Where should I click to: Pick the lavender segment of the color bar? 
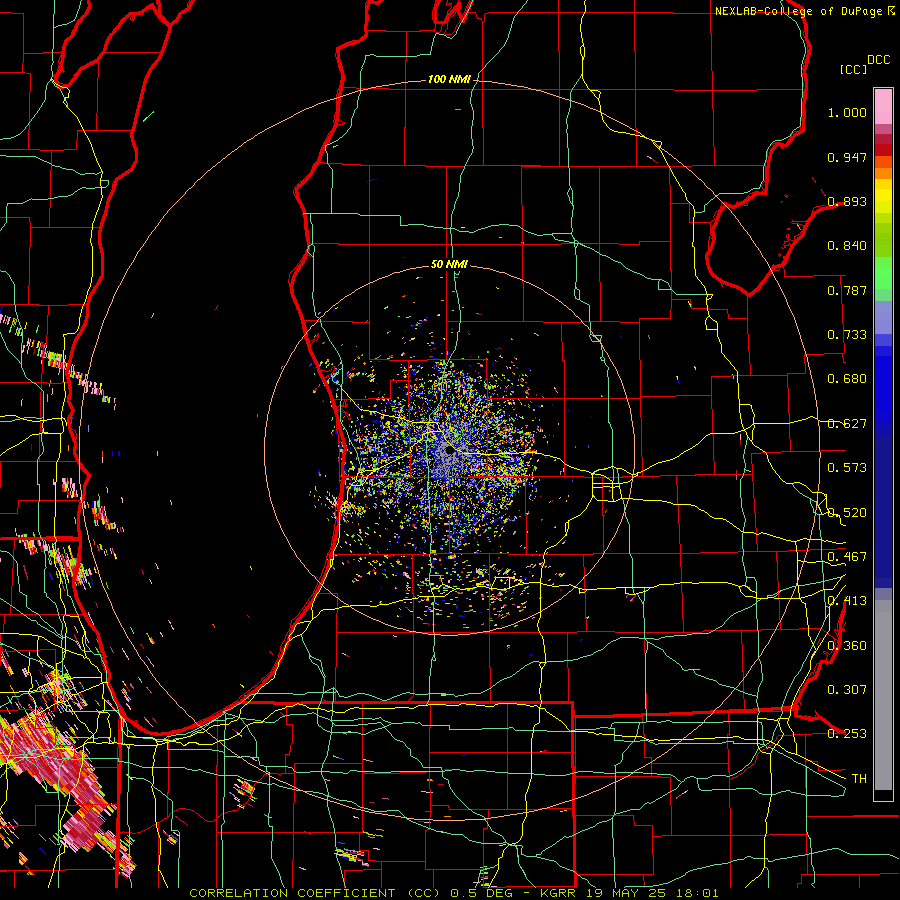[x=883, y=317]
